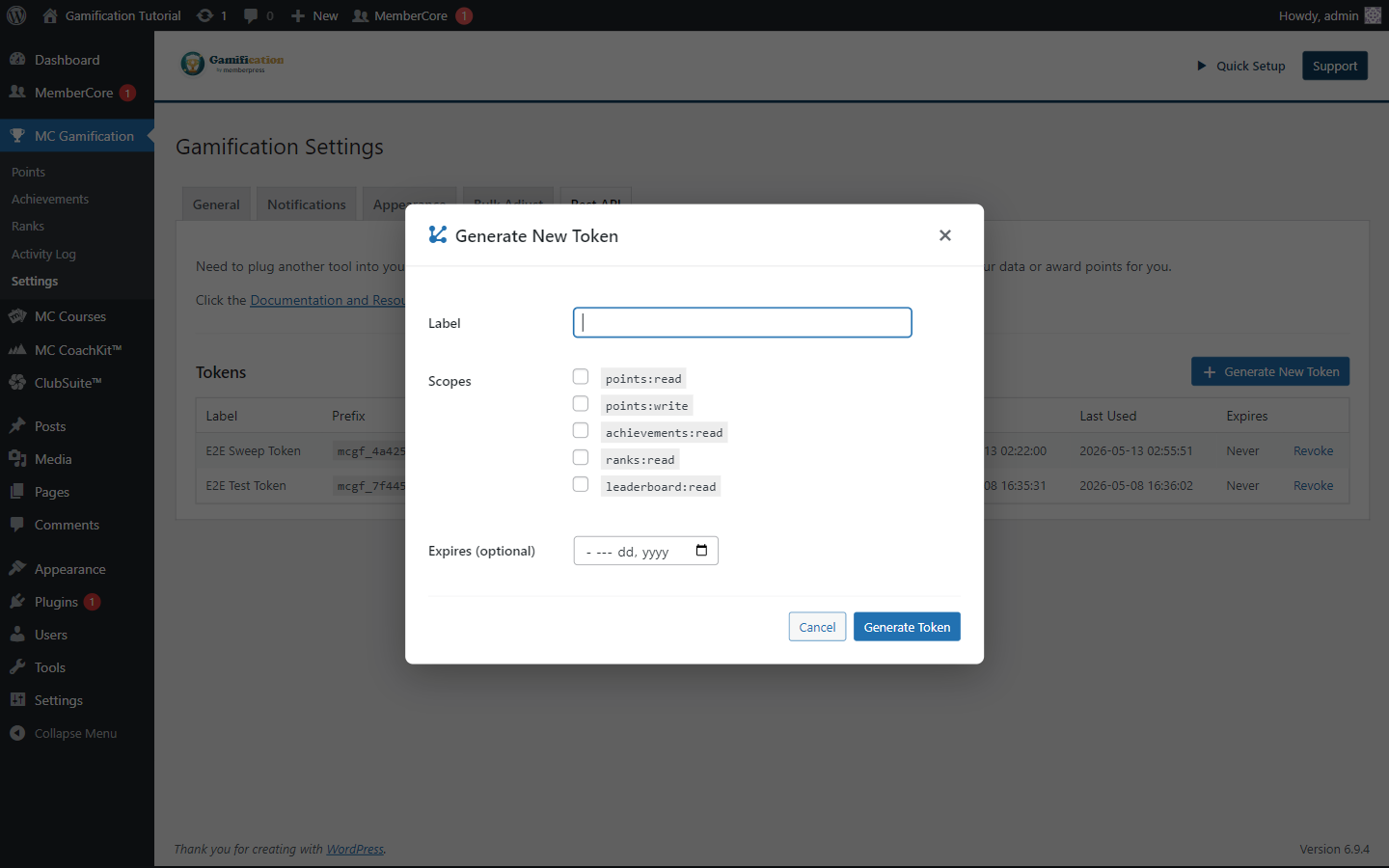The image size is (1389, 868).
Task: Enable the points:write scope checkbox
Action: point(581,404)
